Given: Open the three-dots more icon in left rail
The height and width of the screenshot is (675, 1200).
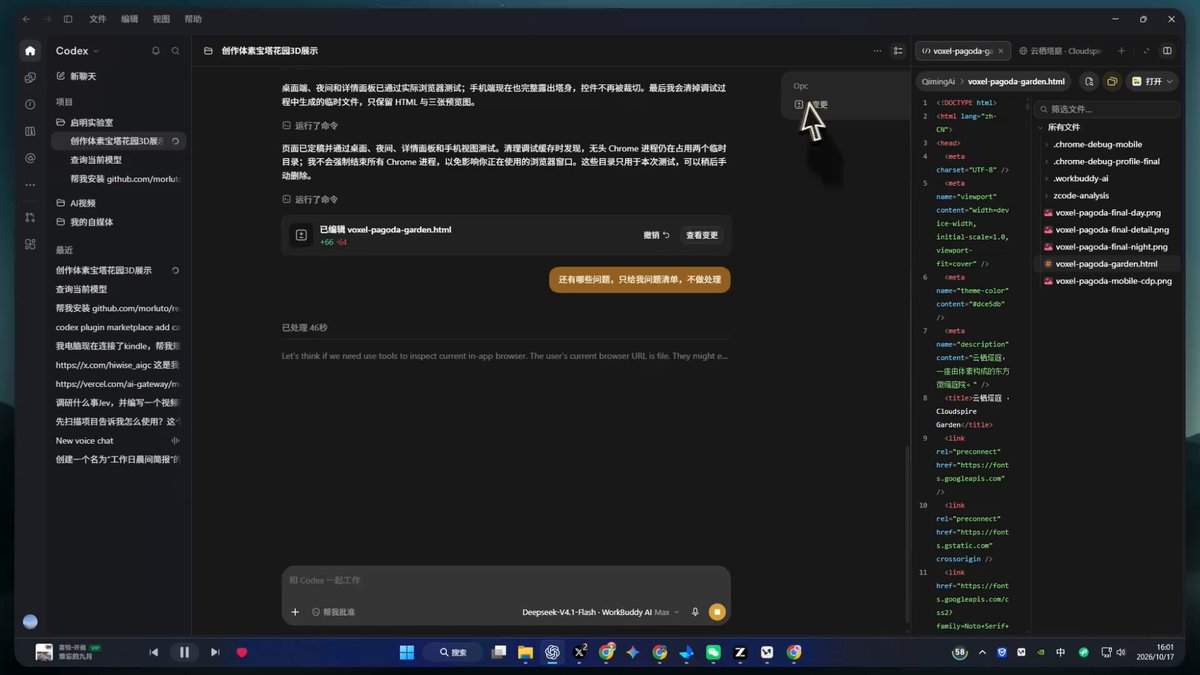Looking at the screenshot, I should (x=30, y=185).
